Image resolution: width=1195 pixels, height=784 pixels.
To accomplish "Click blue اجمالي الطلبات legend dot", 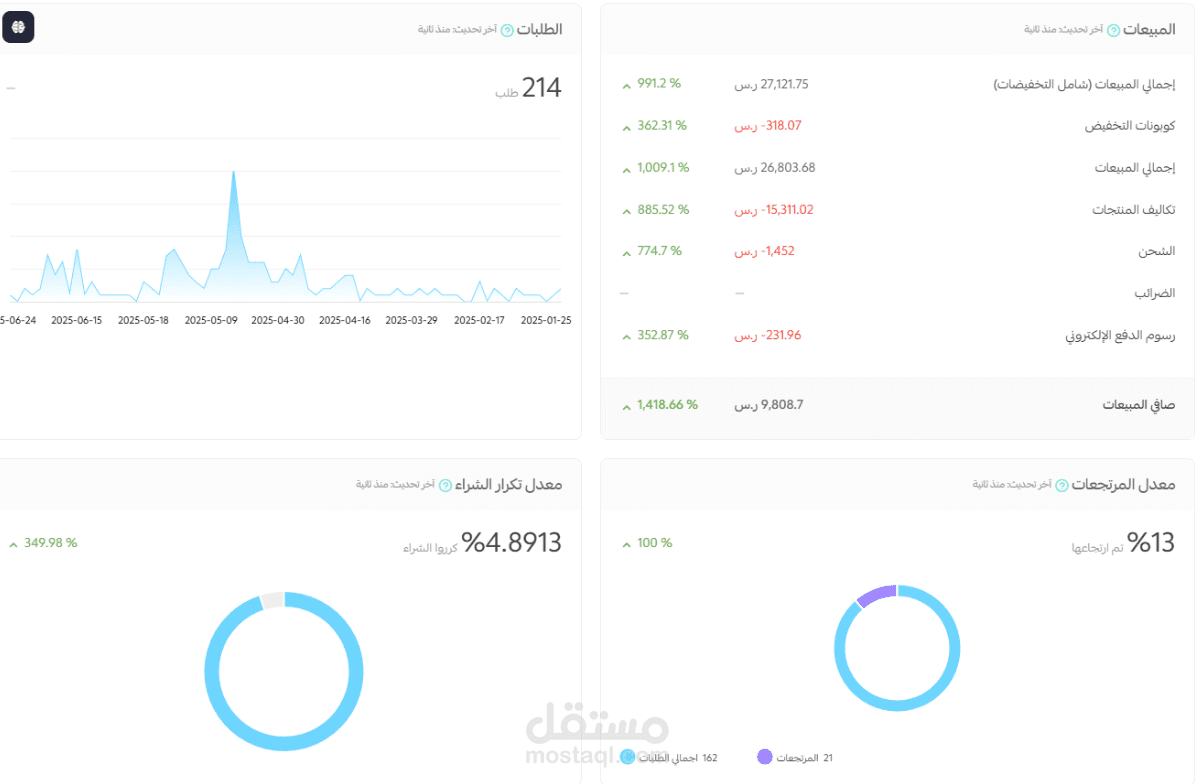I will pos(627,757).
